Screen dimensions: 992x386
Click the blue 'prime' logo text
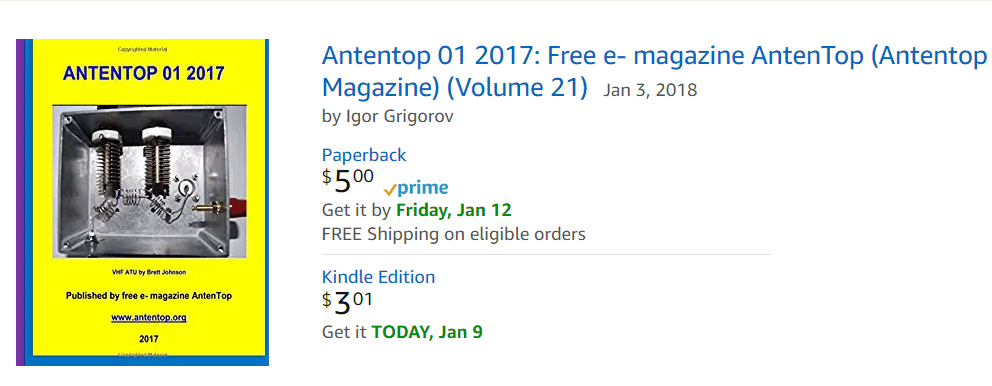tap(423, 188)
